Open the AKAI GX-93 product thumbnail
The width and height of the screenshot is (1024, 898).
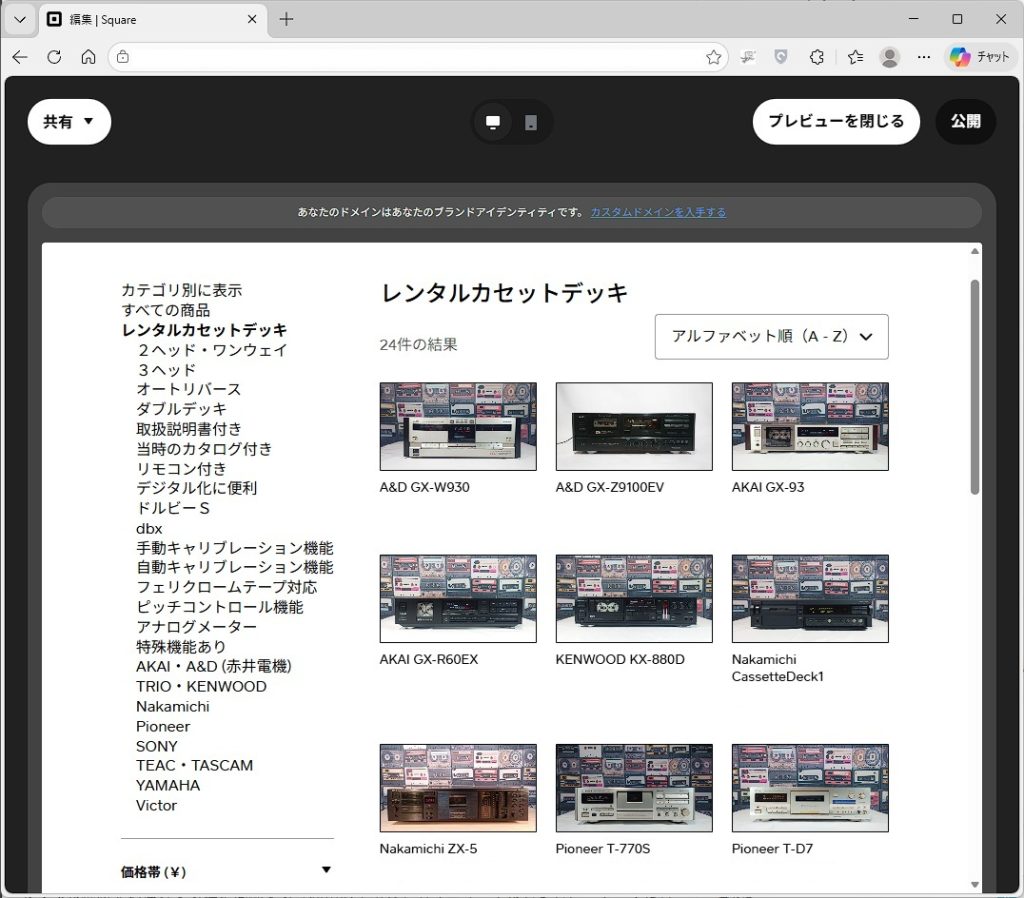pos(809,426)
